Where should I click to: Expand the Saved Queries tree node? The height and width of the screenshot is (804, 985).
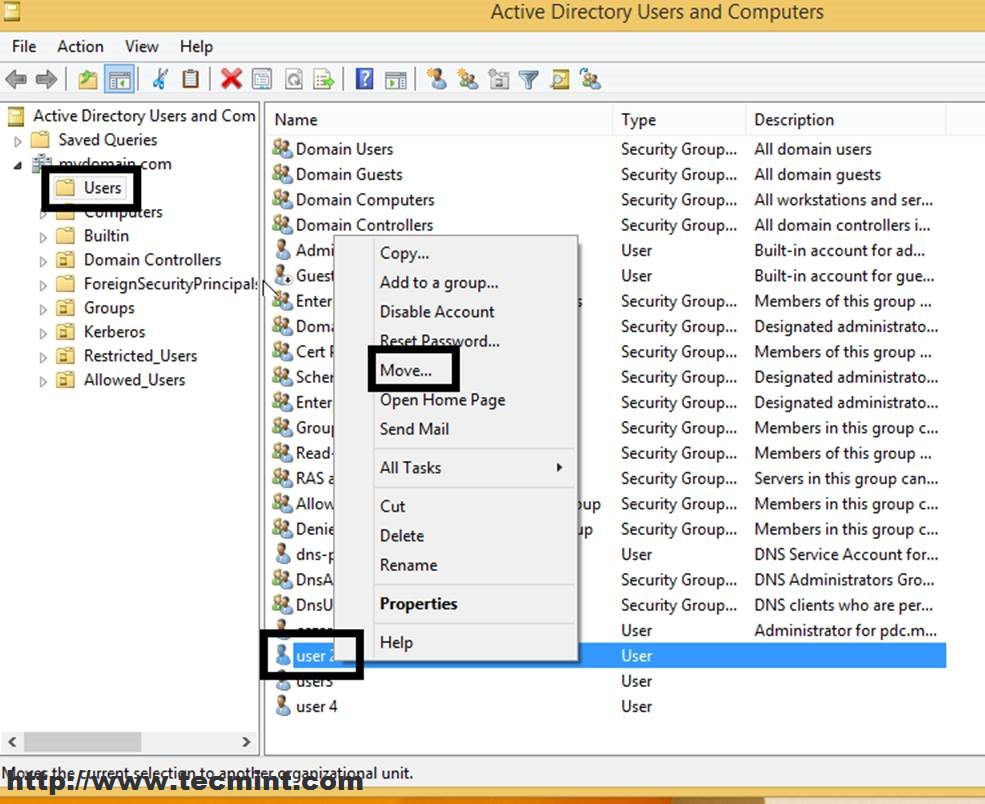18,141
